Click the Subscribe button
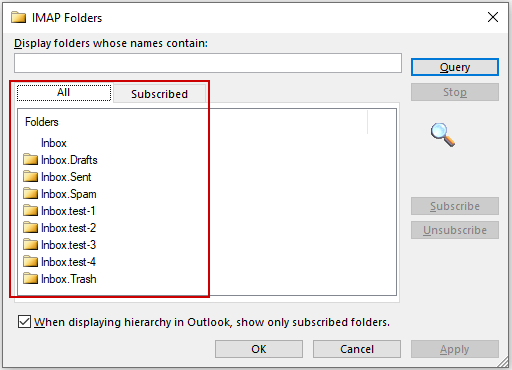The height and width of the screenshot is (370, 512). click(455, 206)
